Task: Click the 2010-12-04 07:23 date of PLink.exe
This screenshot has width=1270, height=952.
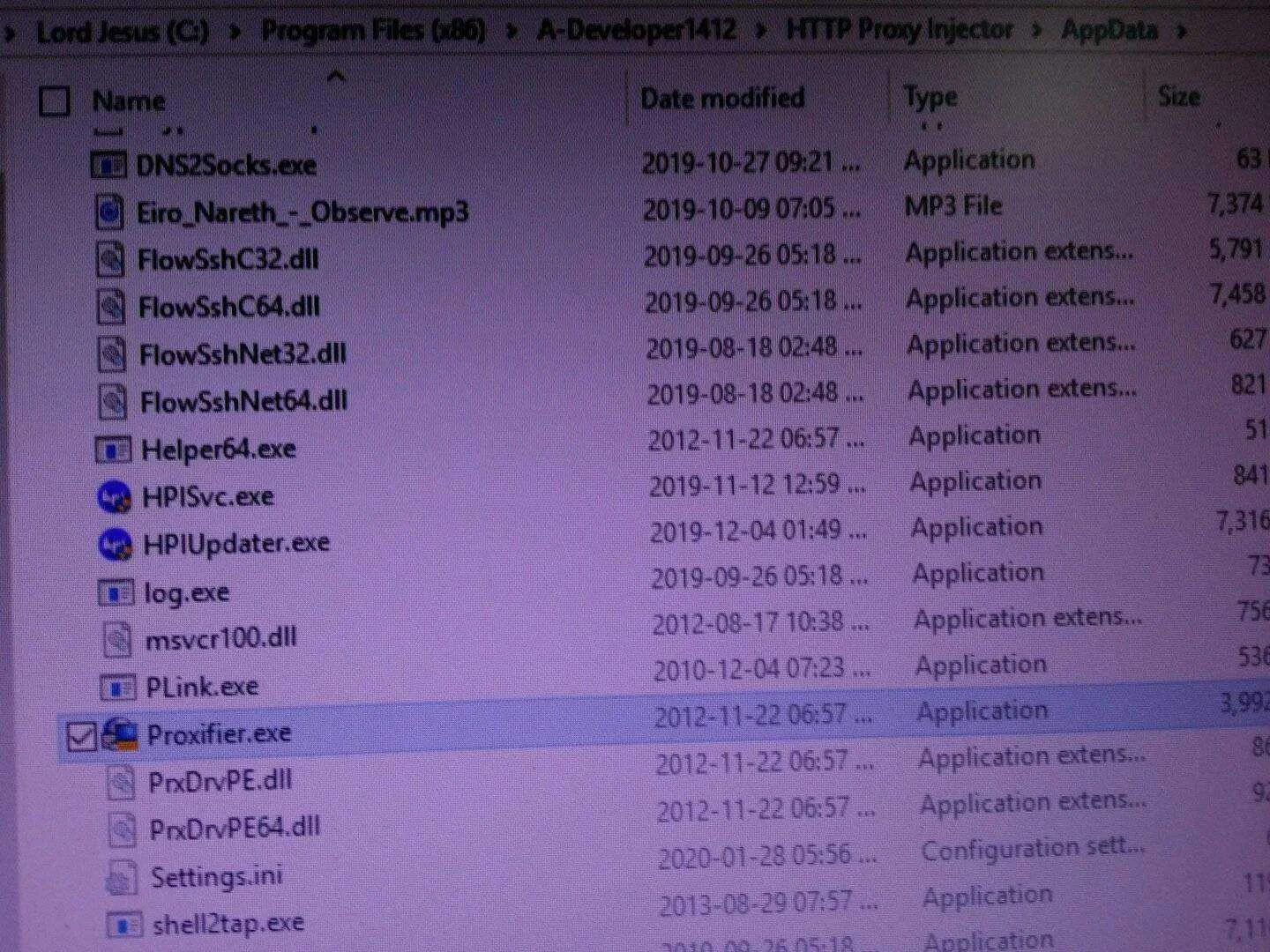Action: point(761,670)
